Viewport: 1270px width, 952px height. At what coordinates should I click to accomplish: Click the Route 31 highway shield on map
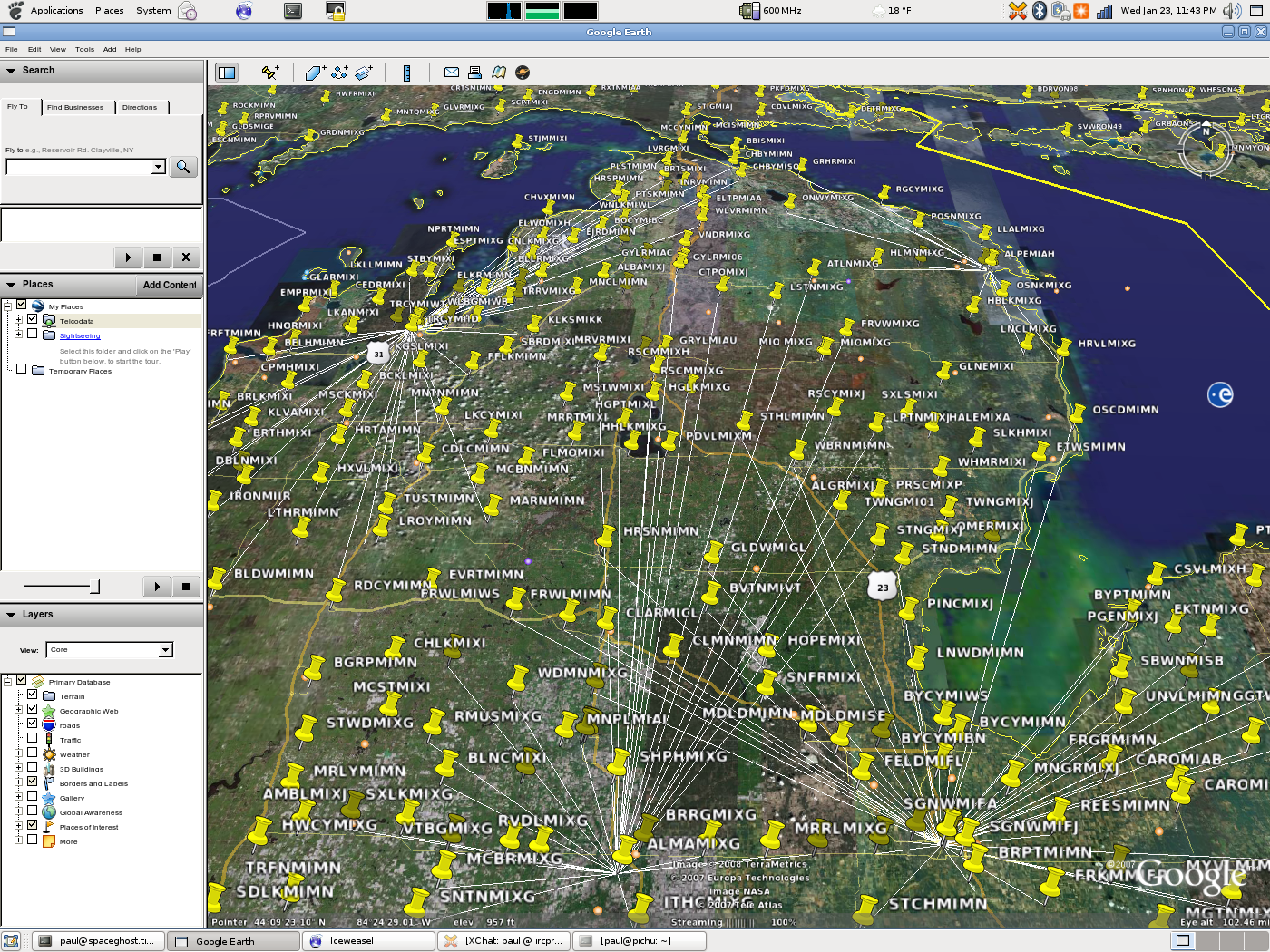[378, 354]
